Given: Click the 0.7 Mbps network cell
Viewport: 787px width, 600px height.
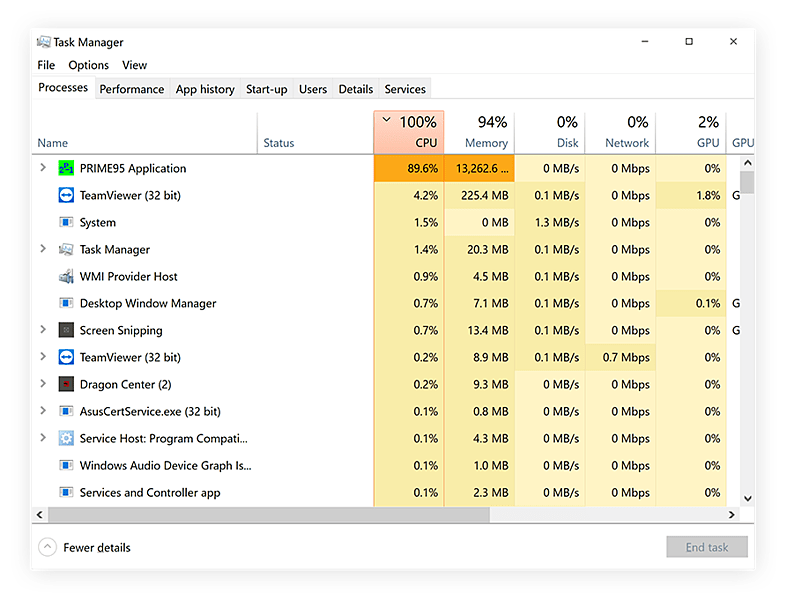Looking at the screenshot, I should coord(620,357).
